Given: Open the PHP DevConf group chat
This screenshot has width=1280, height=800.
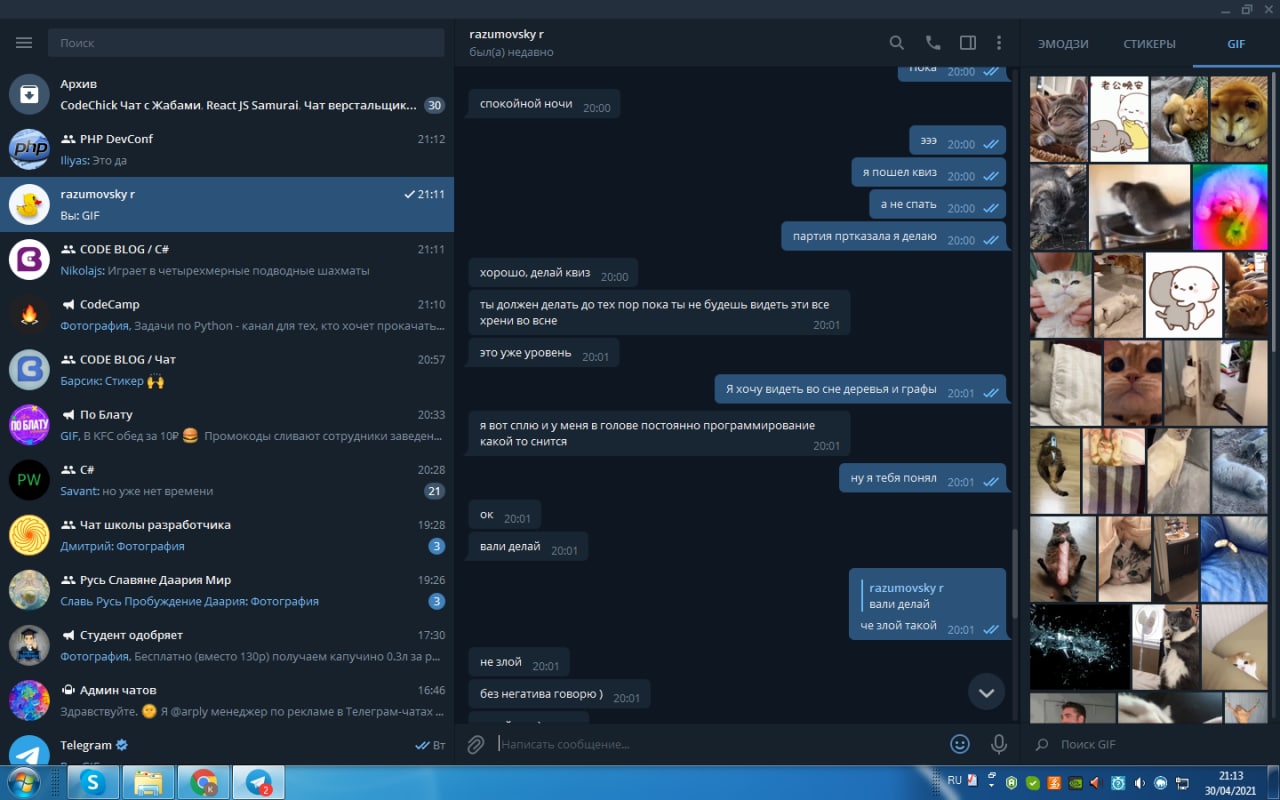Looking at the screenshot, I should tap(227, 150).
